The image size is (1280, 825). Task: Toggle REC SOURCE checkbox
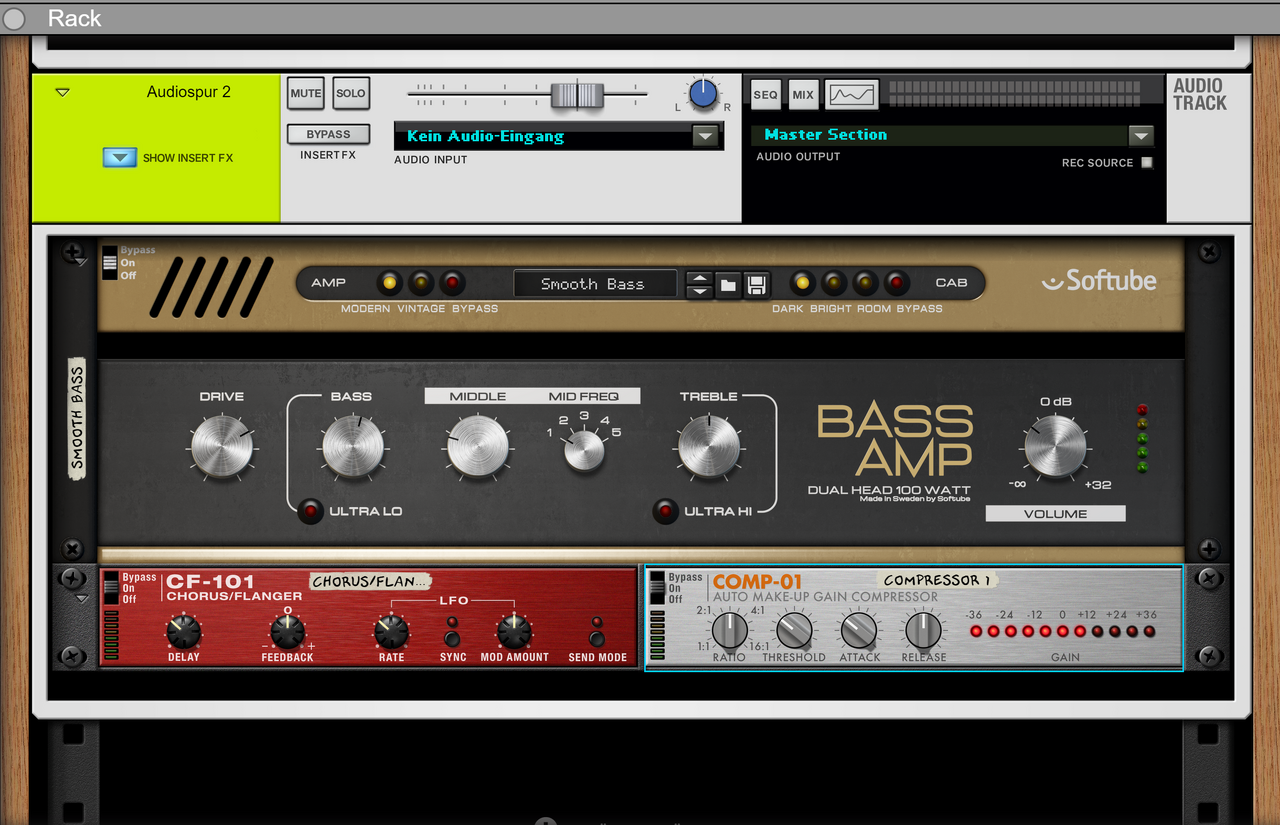[x=1147, y=162]
